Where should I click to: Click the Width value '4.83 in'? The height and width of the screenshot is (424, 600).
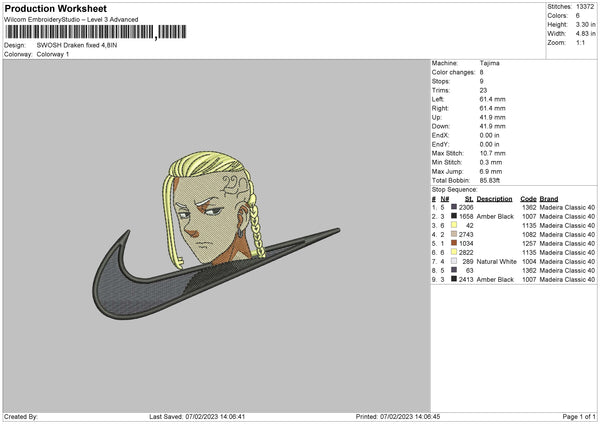[585, 34]
